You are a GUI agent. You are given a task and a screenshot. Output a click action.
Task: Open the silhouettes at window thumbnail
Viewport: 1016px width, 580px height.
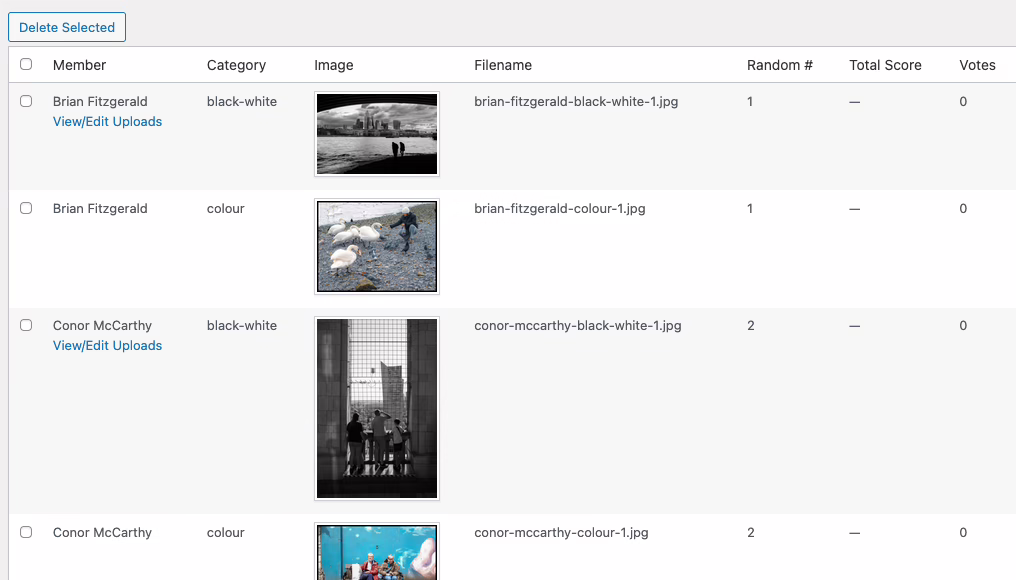point(377,408)
